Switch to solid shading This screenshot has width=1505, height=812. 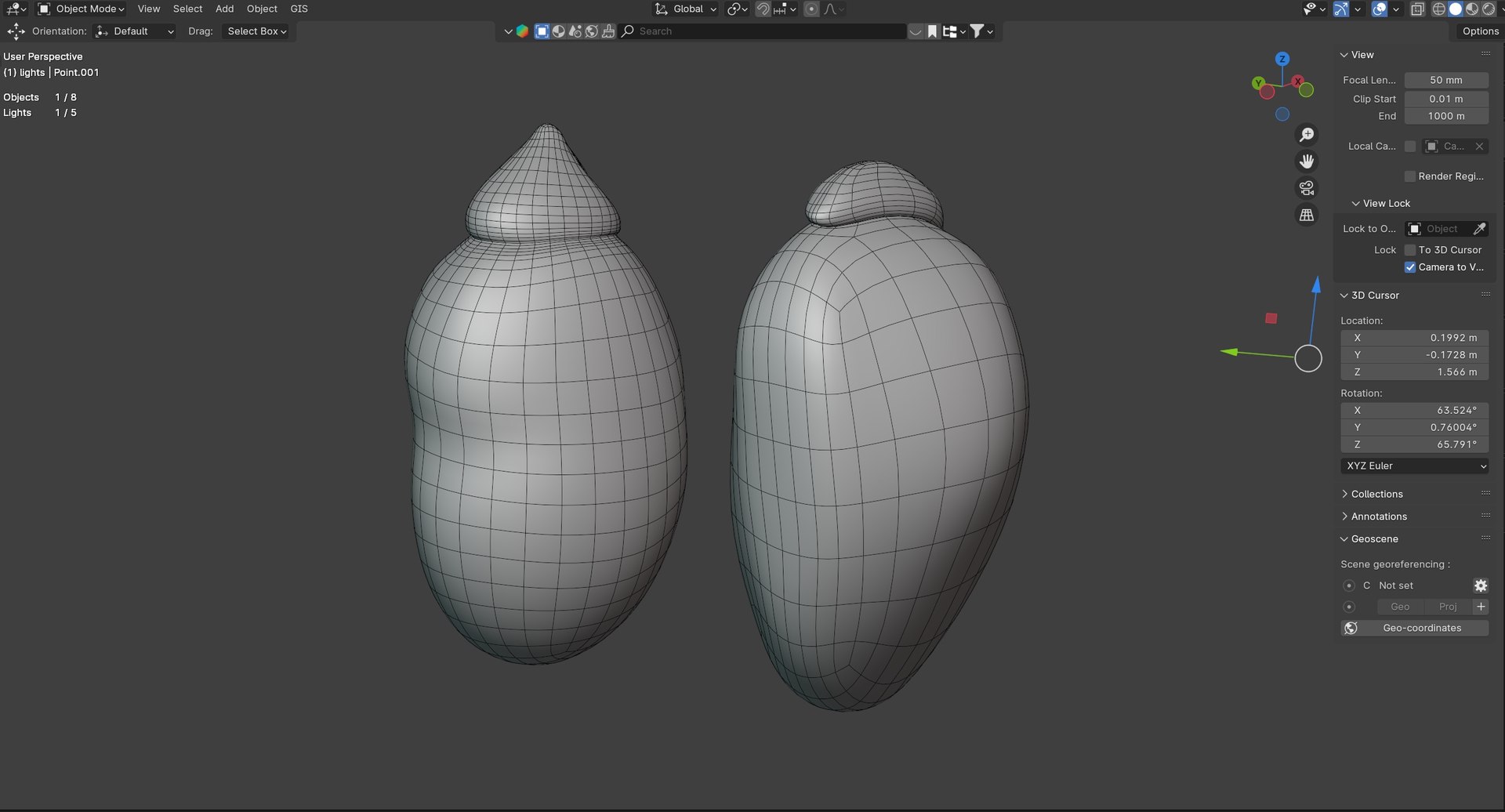(1456, 9)
